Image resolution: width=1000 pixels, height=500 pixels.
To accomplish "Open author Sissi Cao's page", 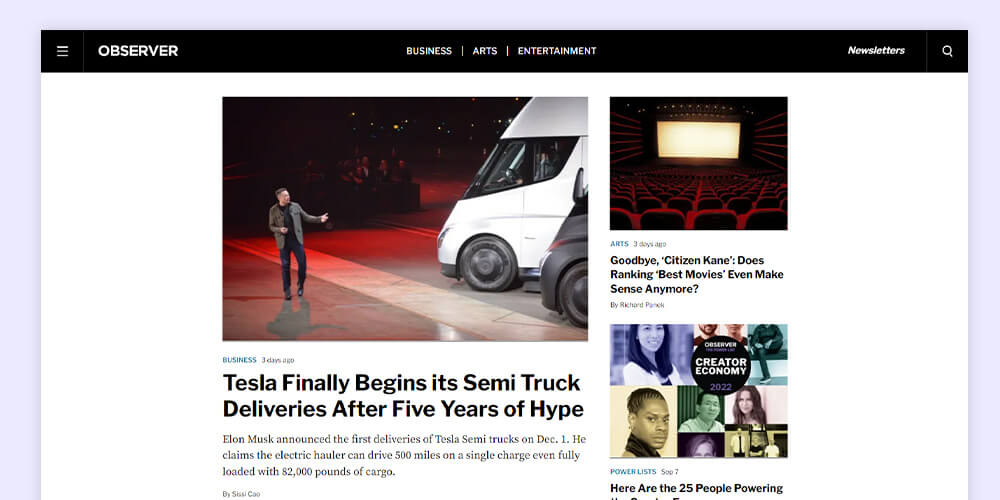I will (246, 494).
